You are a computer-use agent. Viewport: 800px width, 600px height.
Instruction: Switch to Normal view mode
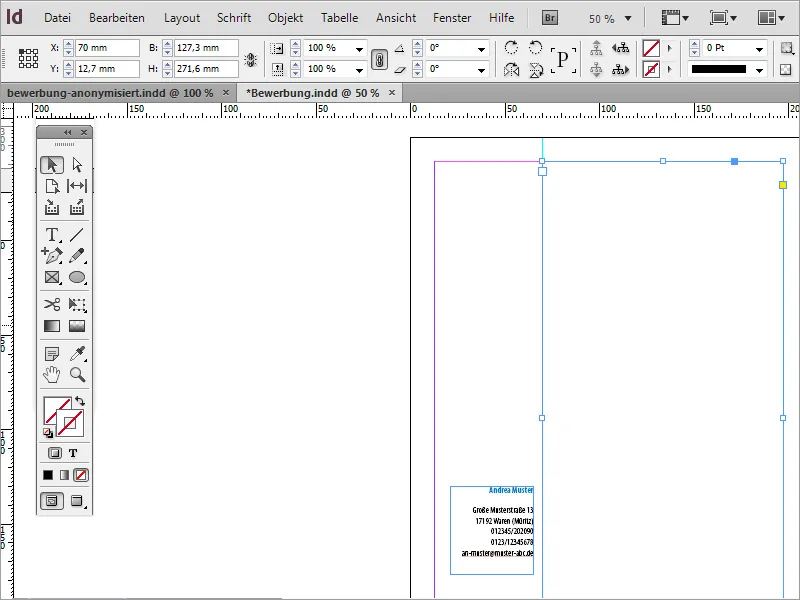coord(52,501)
